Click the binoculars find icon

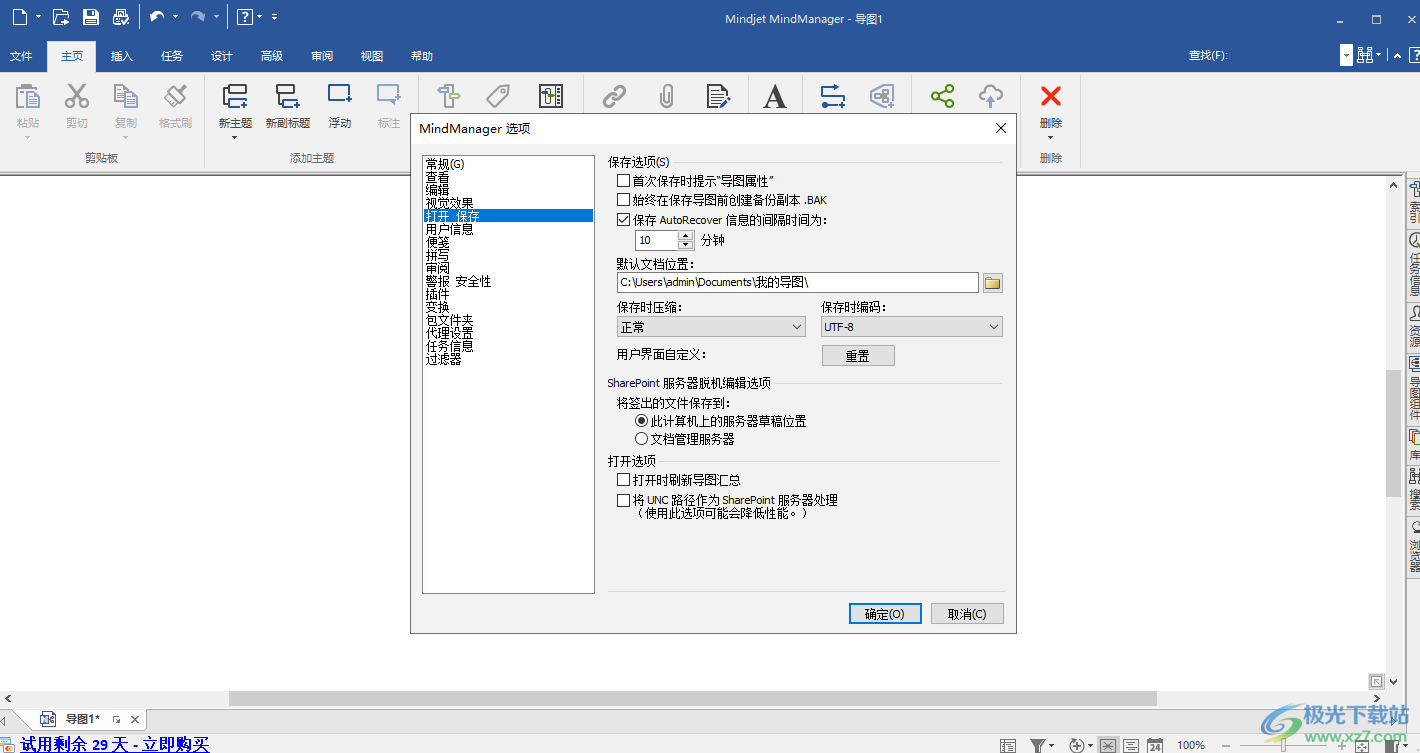[1364, 56]
